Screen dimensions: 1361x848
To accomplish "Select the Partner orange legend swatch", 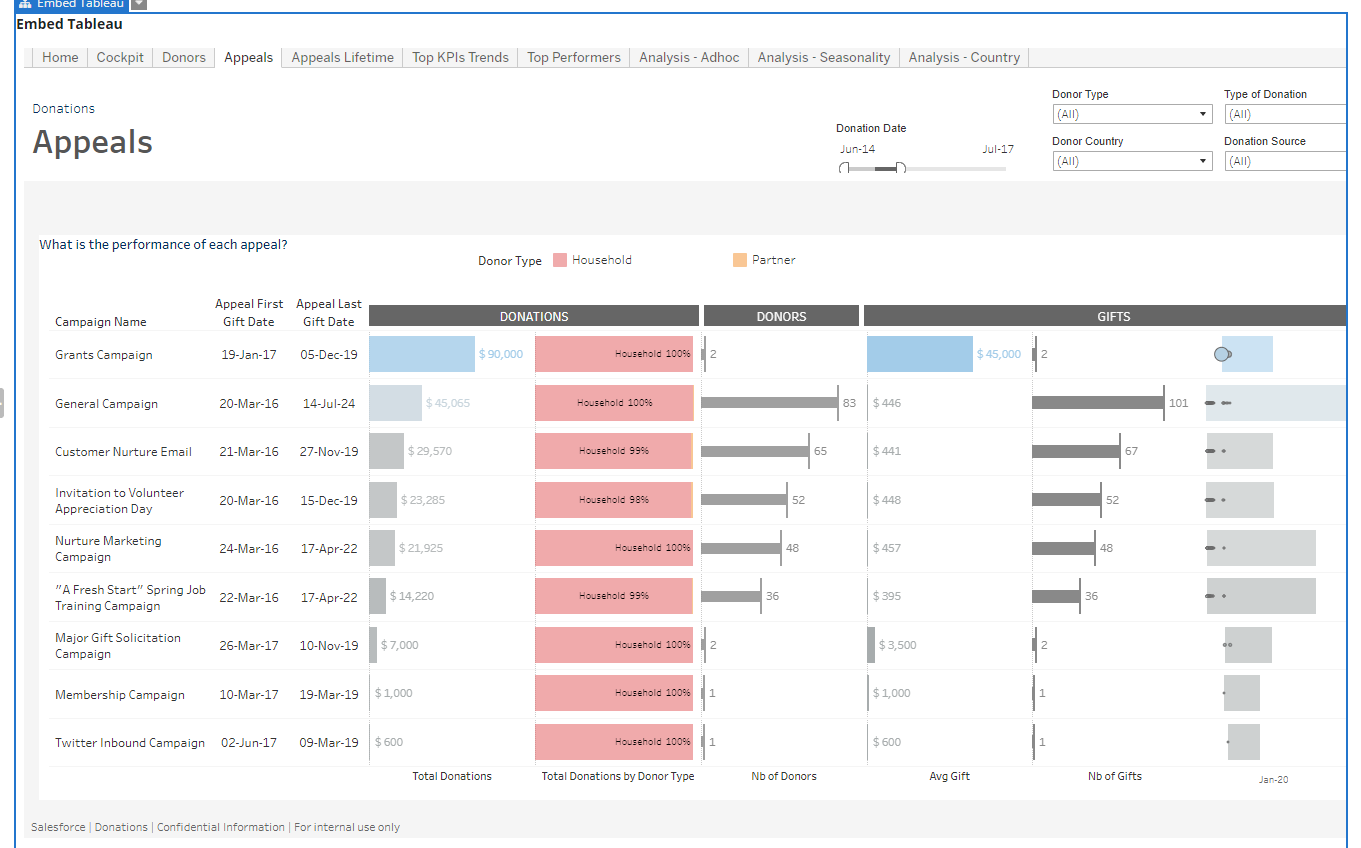I will pos(740,260).
